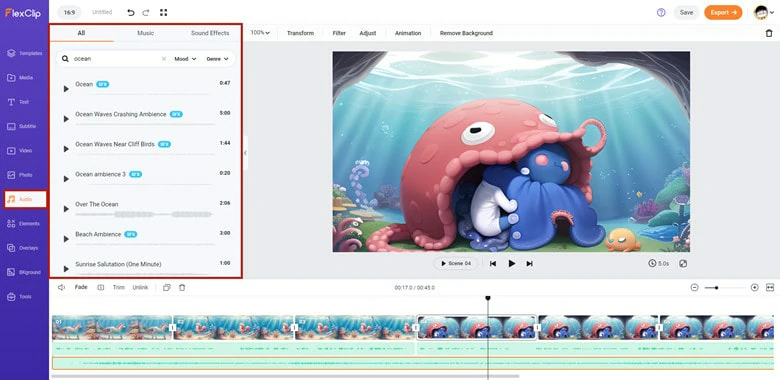780x380 pixels.
Task: Click the undo arrow icon
Action: tap(131, 12)
